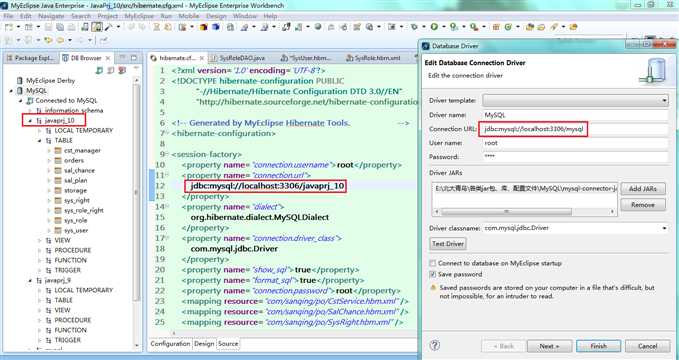
Task: Open the Driver classname dropdown
Action: click(664, 228)
